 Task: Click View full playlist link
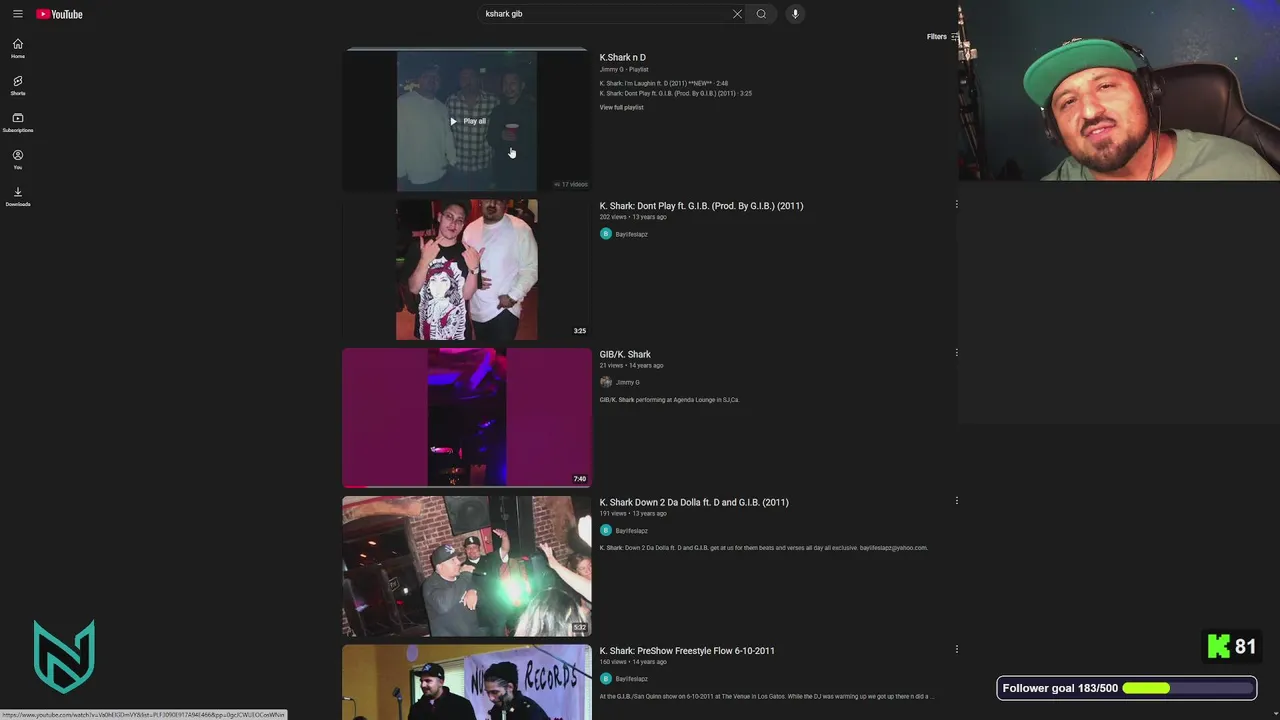pyautogui.click(x=621, y=107)
